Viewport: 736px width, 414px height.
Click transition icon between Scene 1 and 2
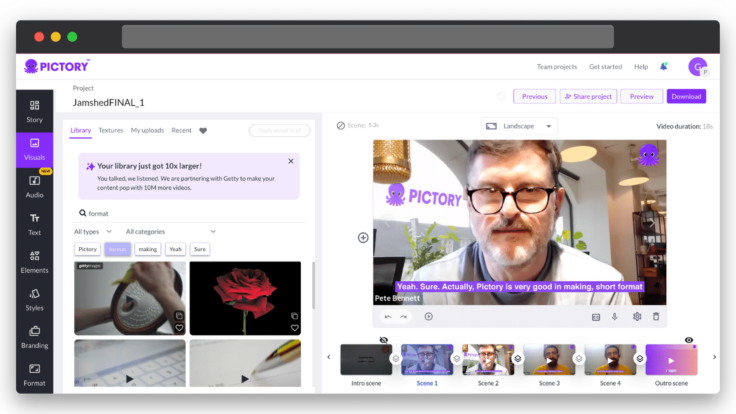pos(457,359)
